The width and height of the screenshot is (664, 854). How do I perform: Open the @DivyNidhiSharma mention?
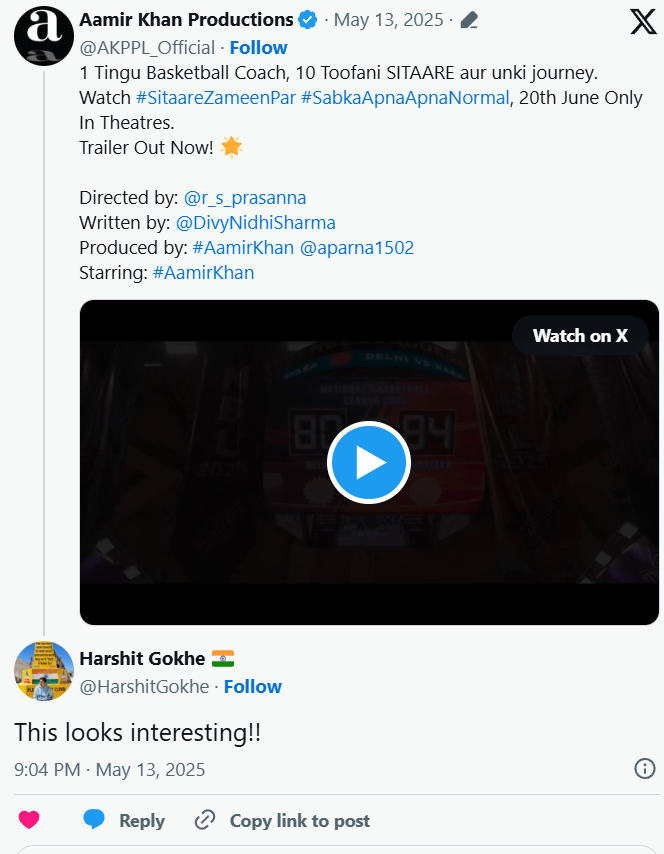pos(255,222)
